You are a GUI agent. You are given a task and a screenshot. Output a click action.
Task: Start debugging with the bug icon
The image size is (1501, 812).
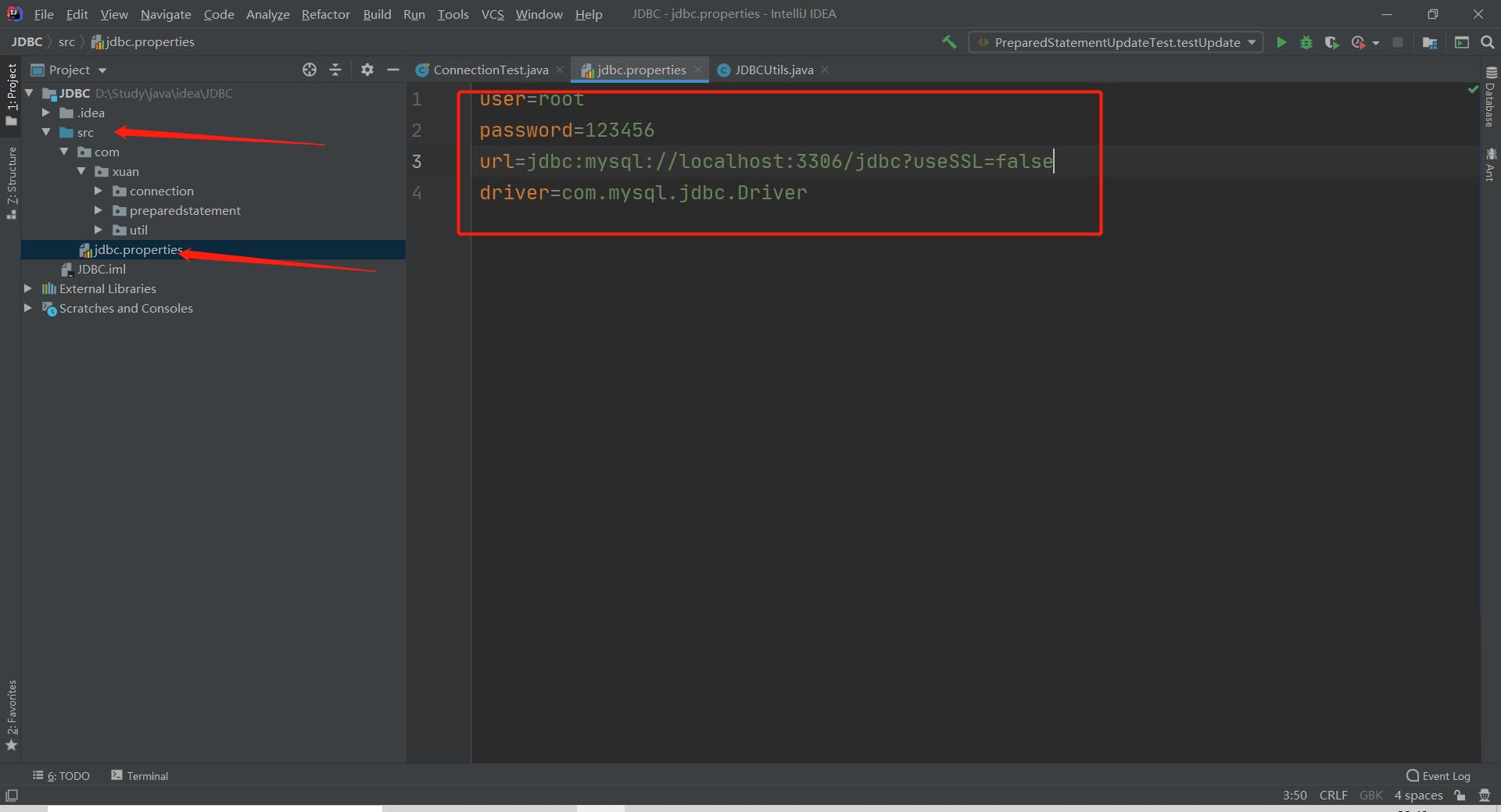pyautogui.click(x=1306, y=42)
